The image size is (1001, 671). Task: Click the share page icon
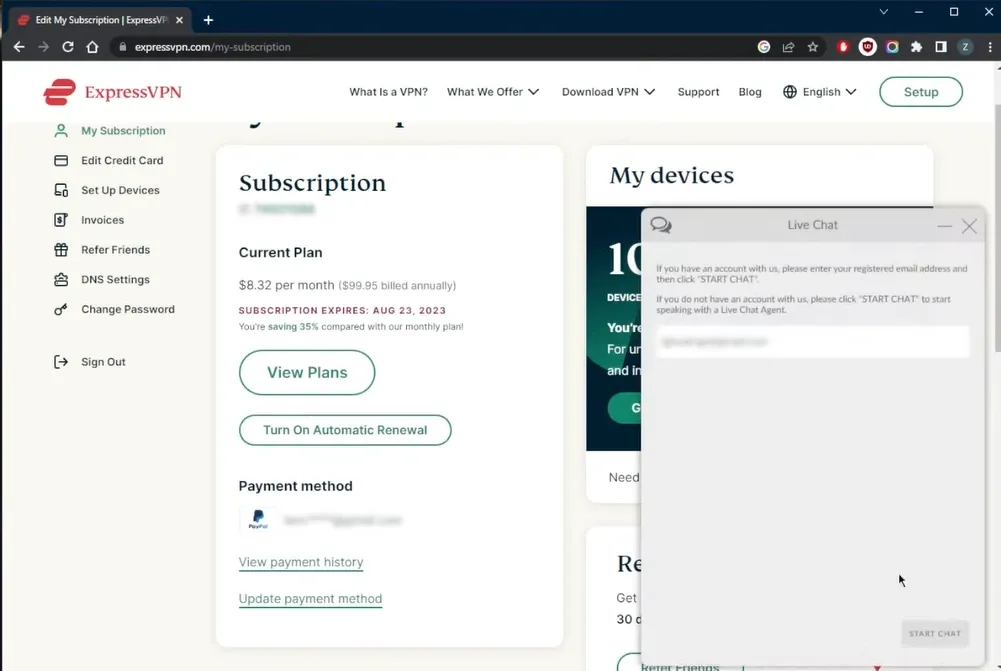tap(788, 47)
